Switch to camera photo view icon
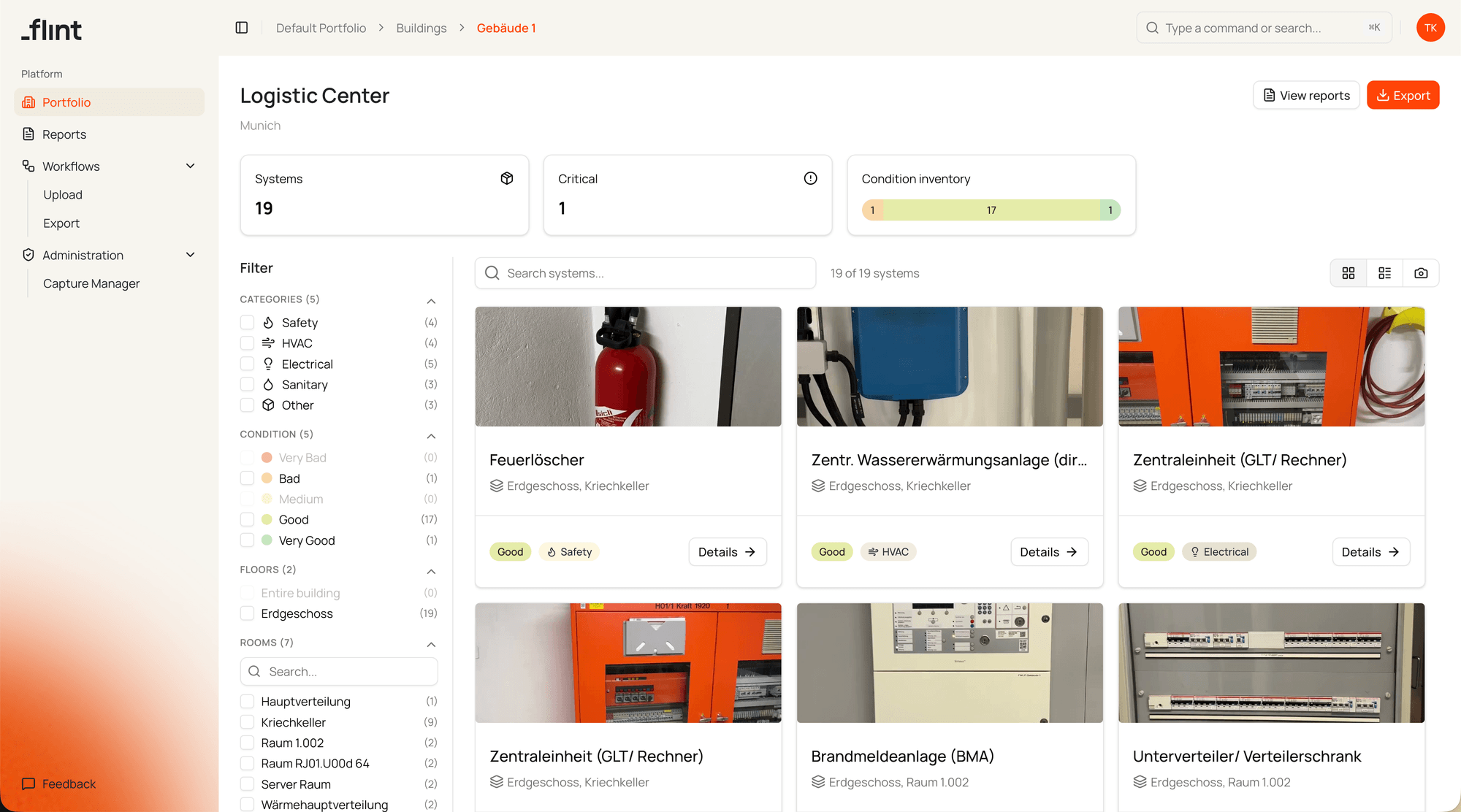This screenshot has width=1461, height=812. pos(1421,273)
